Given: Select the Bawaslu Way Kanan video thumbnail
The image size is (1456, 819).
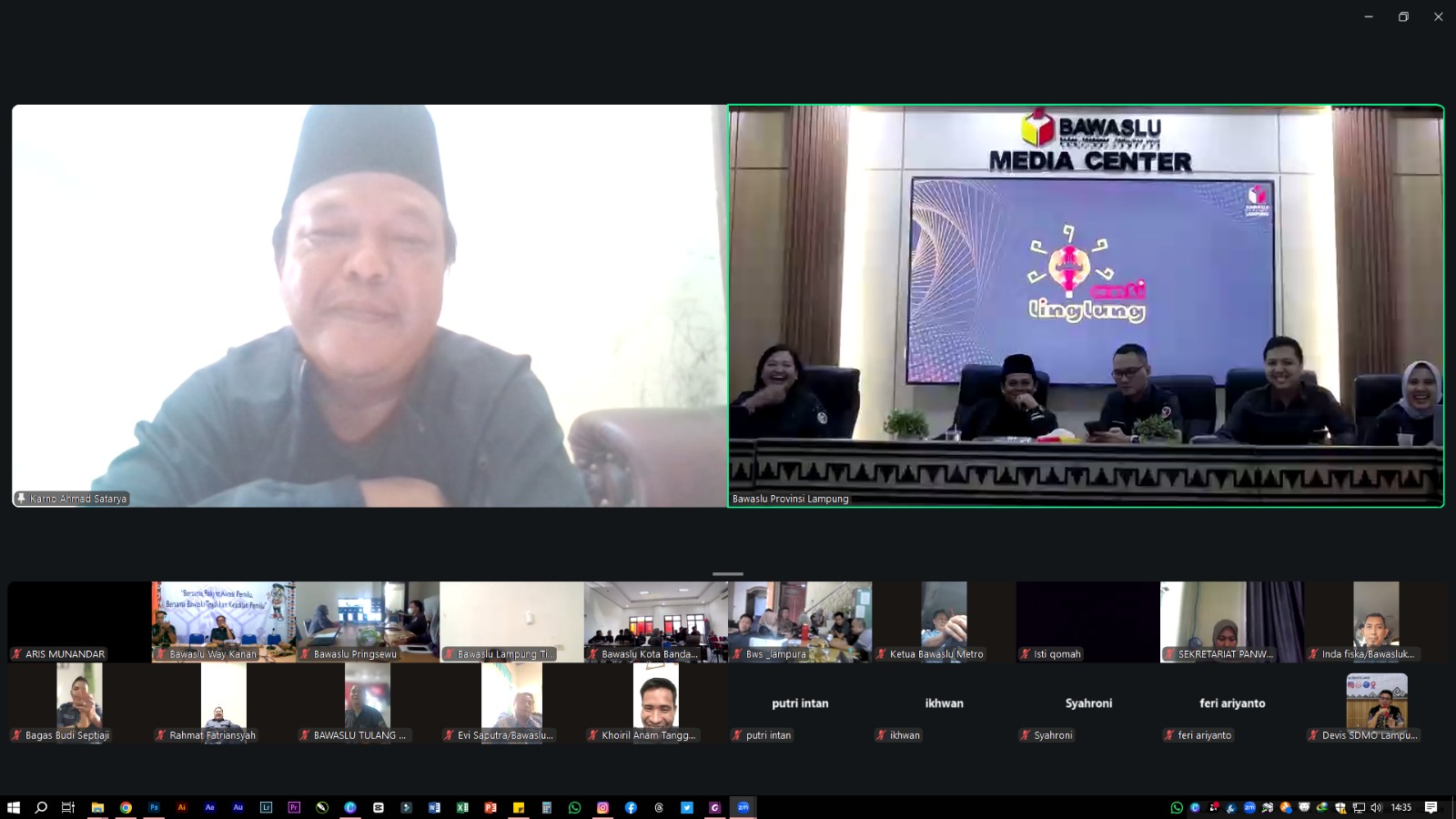Looking at the screenshot, I should pos(224,622).
